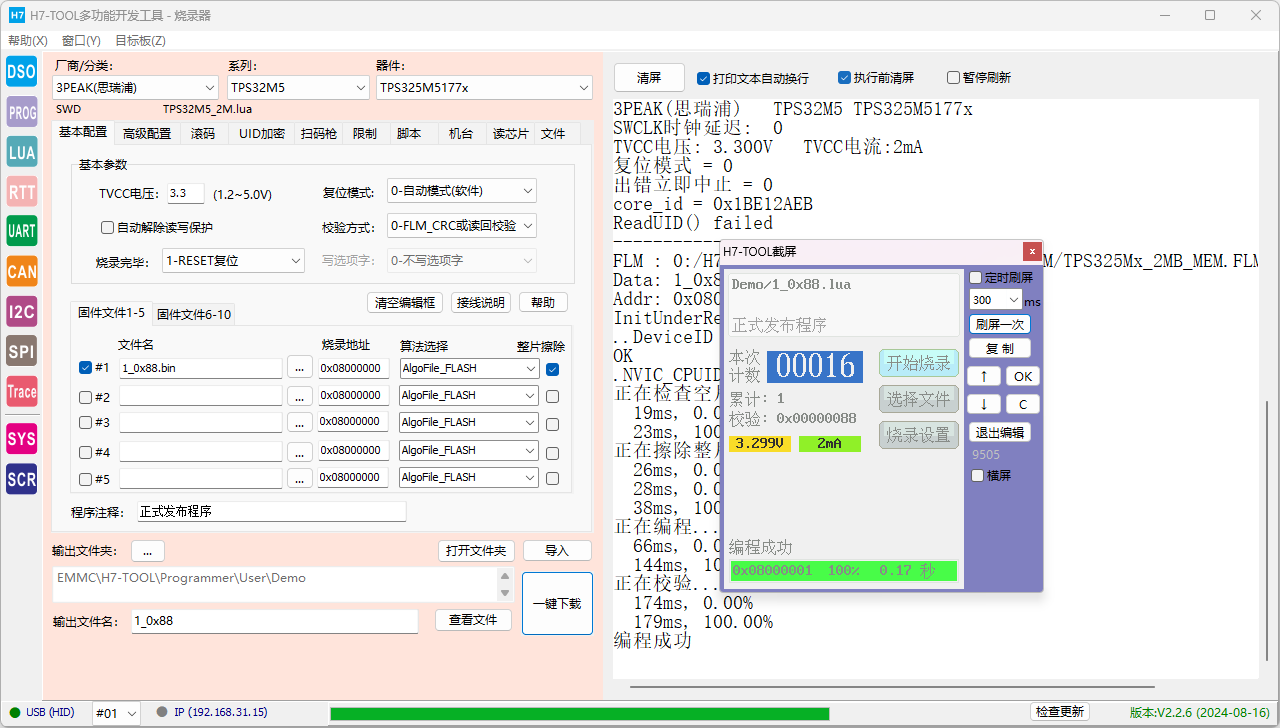1280x728 pixels.
Task: Click the TVCC电压 input field
Action: click(185, 193)
